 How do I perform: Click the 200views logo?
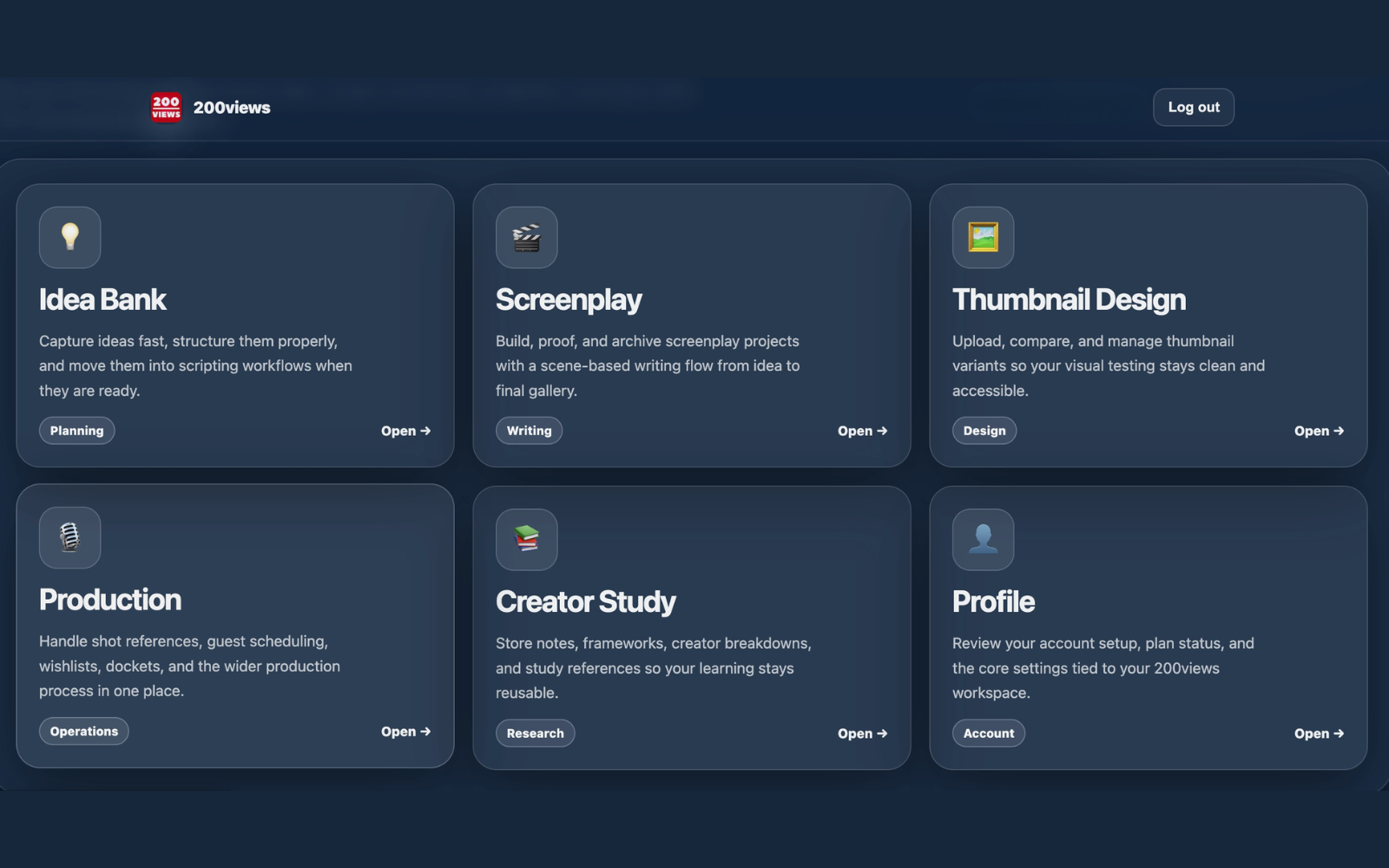point(165,107)
